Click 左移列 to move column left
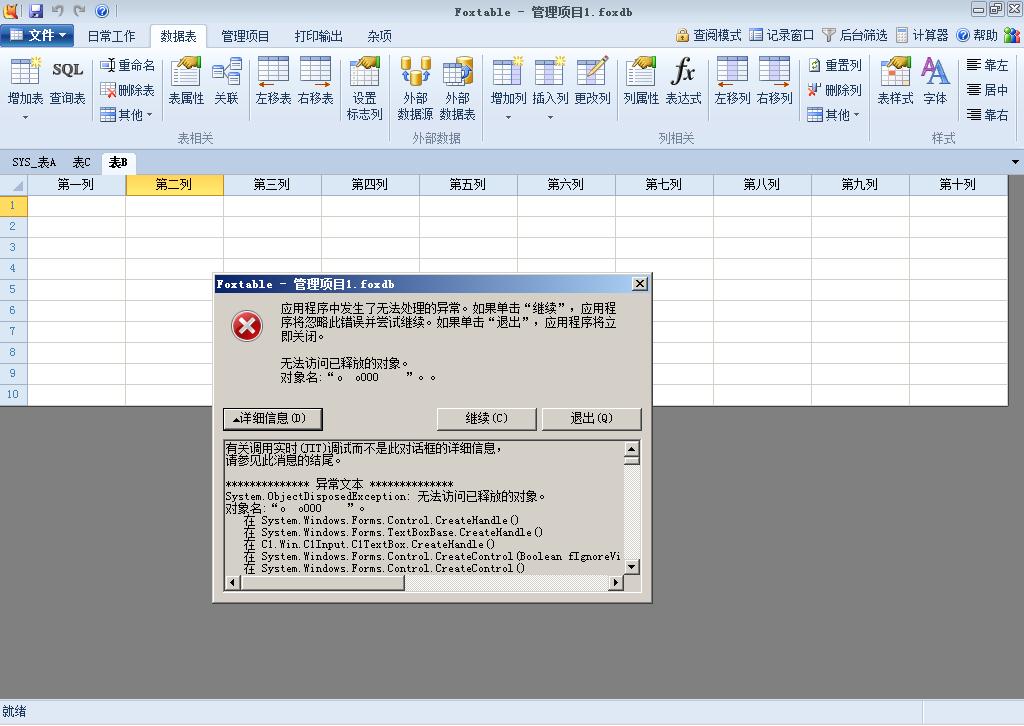 (x=732, y=82)
